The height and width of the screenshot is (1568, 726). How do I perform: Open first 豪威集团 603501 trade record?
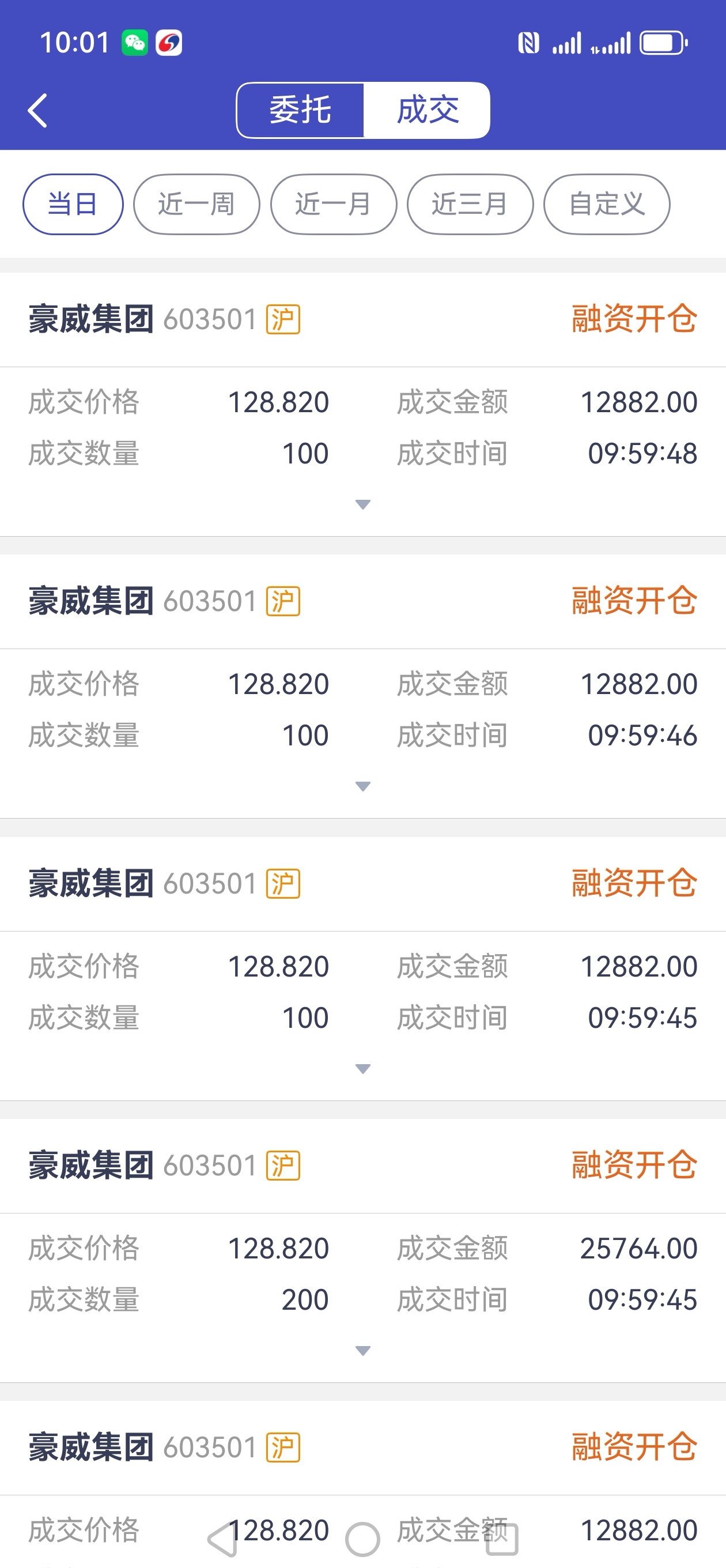click(143, 319)
